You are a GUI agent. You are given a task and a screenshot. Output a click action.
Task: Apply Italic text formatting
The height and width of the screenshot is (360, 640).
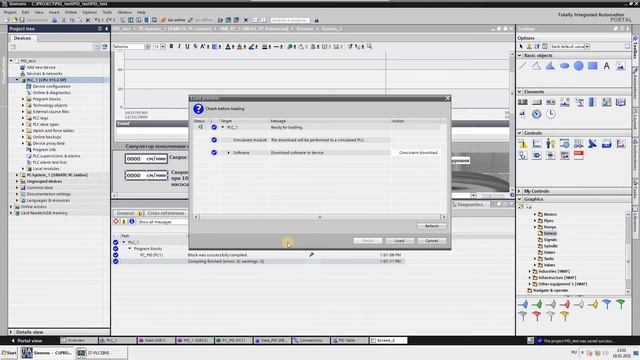[x=179, y=47]
